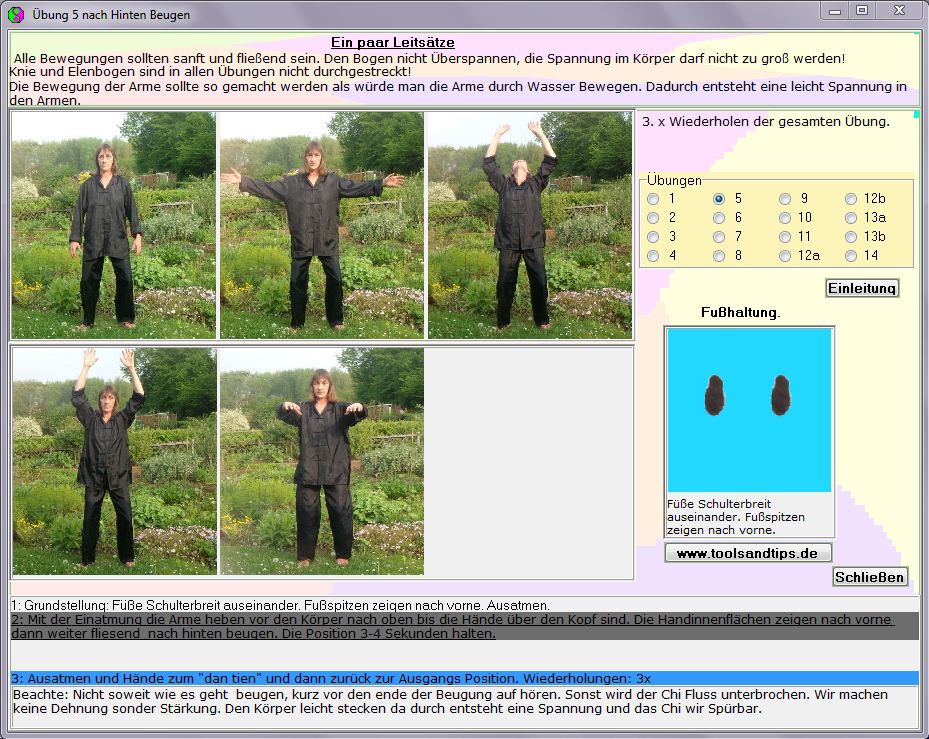
Task: Click the app icon in title bar
Action: click(x=15, y=14)
